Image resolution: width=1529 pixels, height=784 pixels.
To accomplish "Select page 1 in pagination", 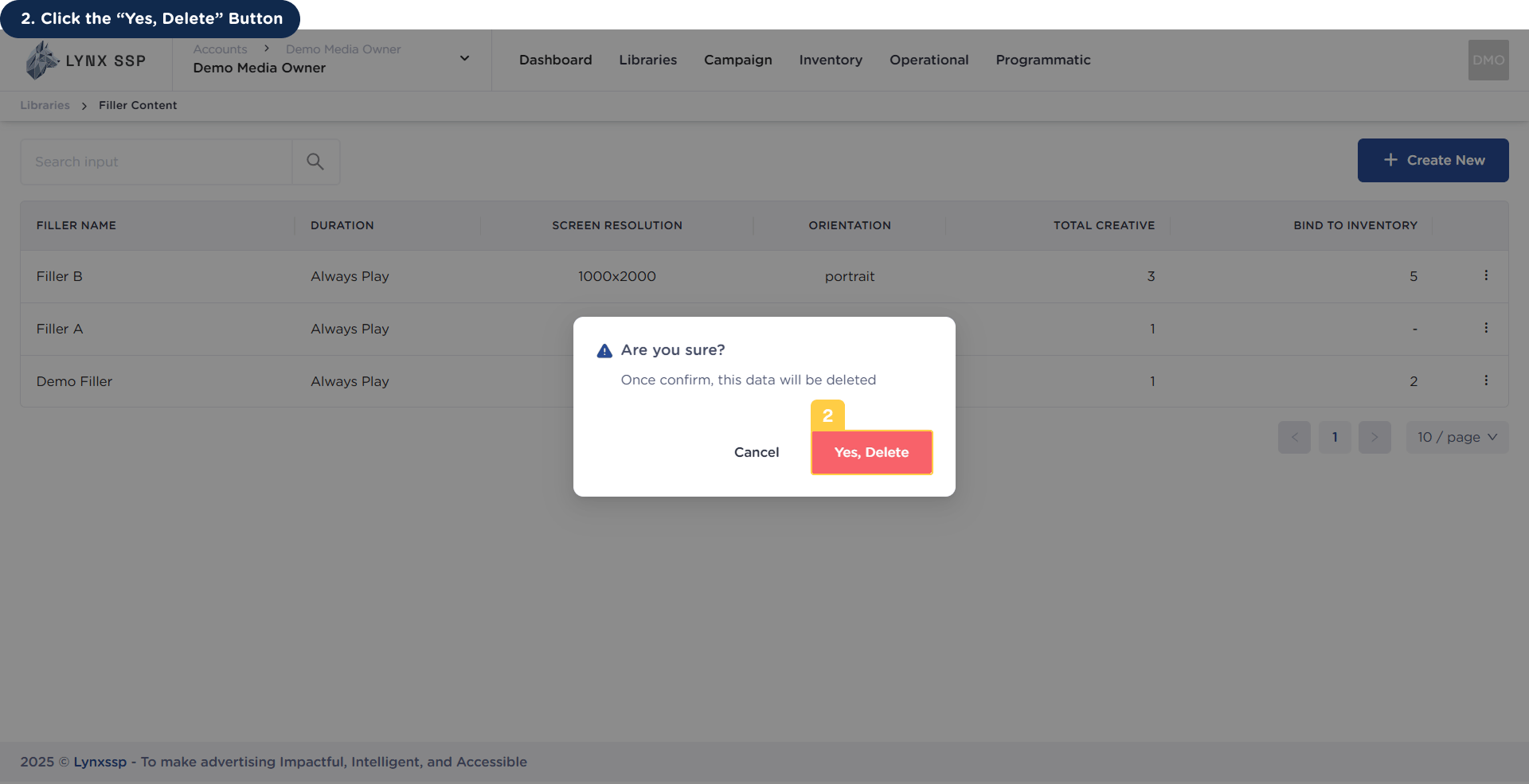I will [x=1335, y=437].
